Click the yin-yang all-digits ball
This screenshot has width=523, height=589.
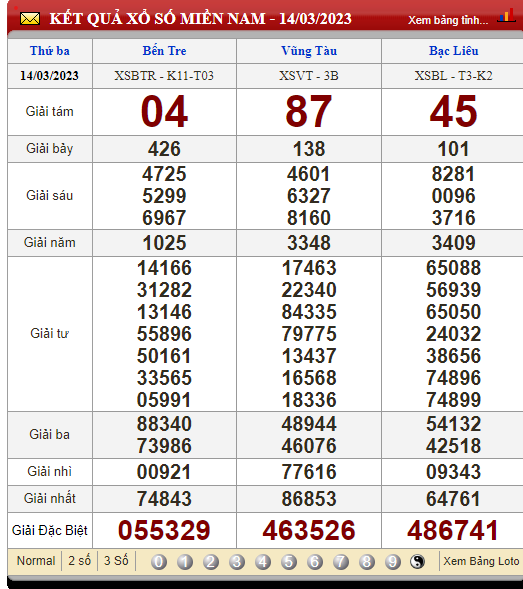click(417, 562)
